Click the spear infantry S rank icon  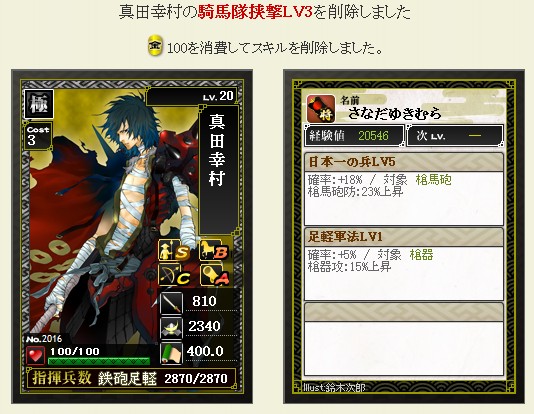click(174, 251)
